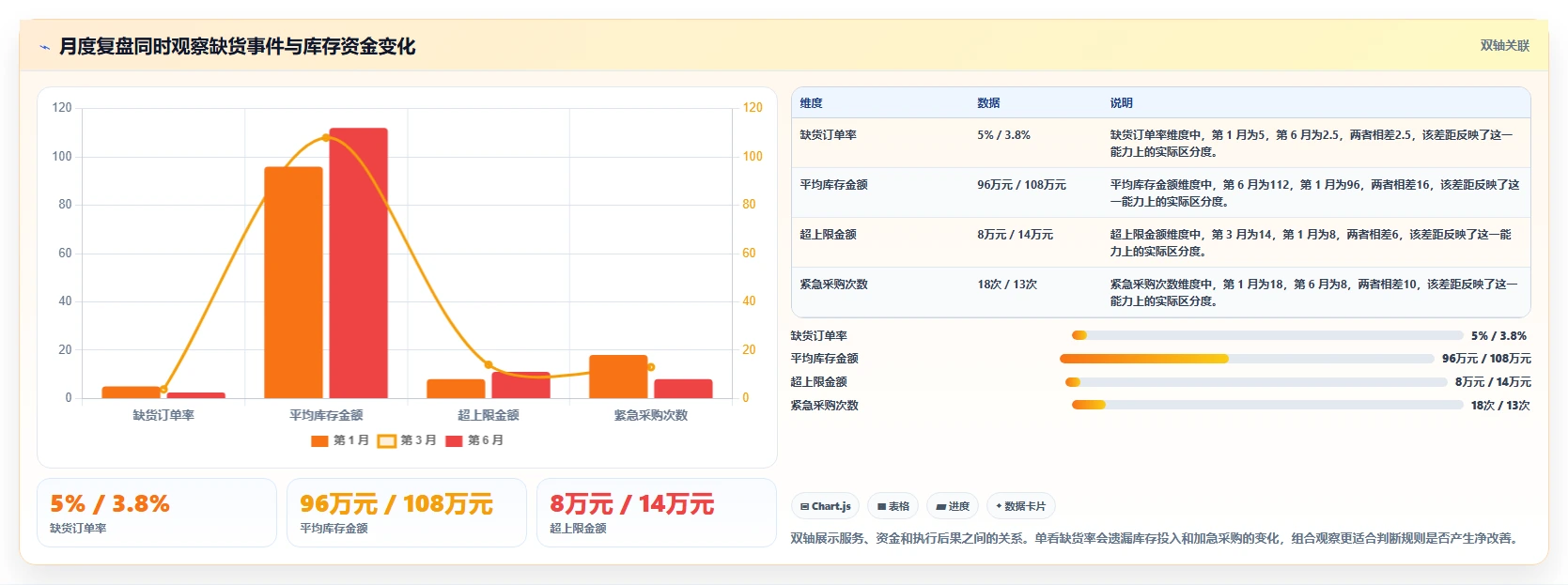Click the 紧急采购次数 progress bar
This screenshot has width=1568, height=585.
coord(1267,405)
